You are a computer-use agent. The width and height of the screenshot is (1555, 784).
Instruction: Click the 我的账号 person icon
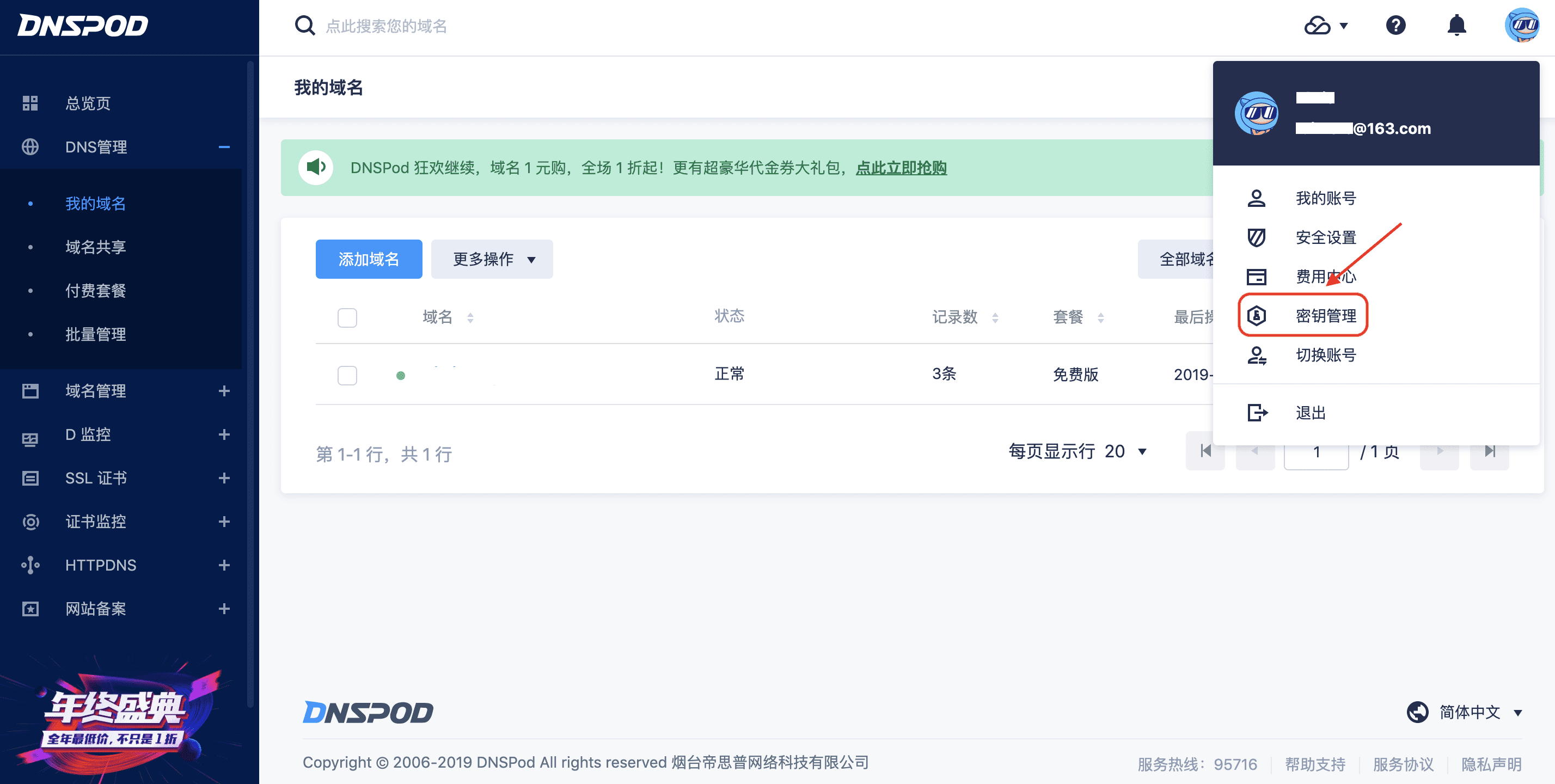(x=1256, y=198)
